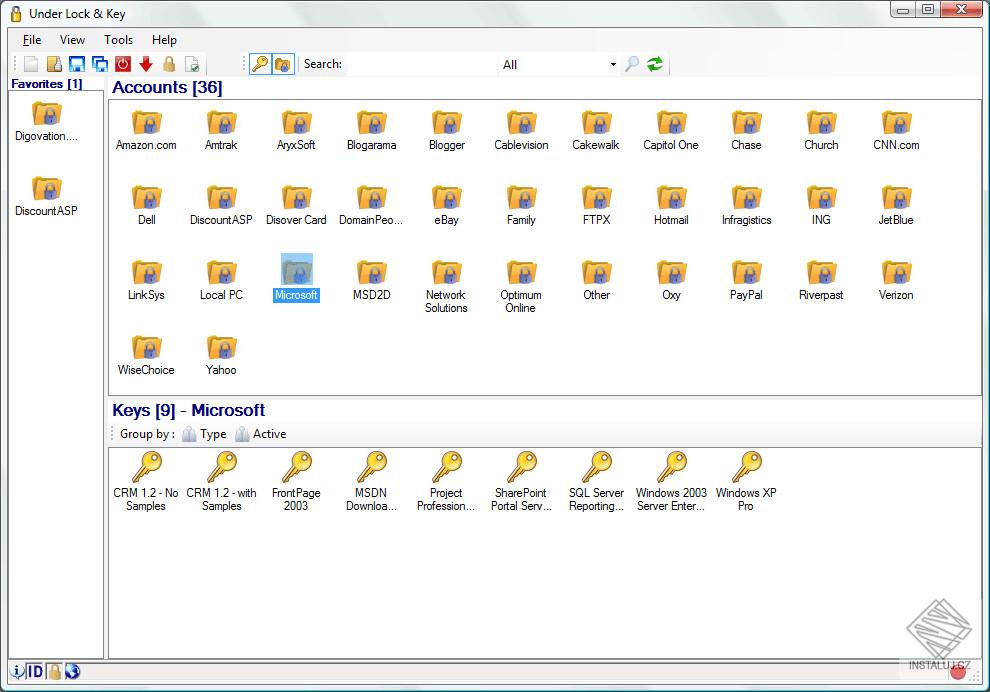Select the Network Solutions account folder
The image size is (990, 692).
(x=446, y=287)
